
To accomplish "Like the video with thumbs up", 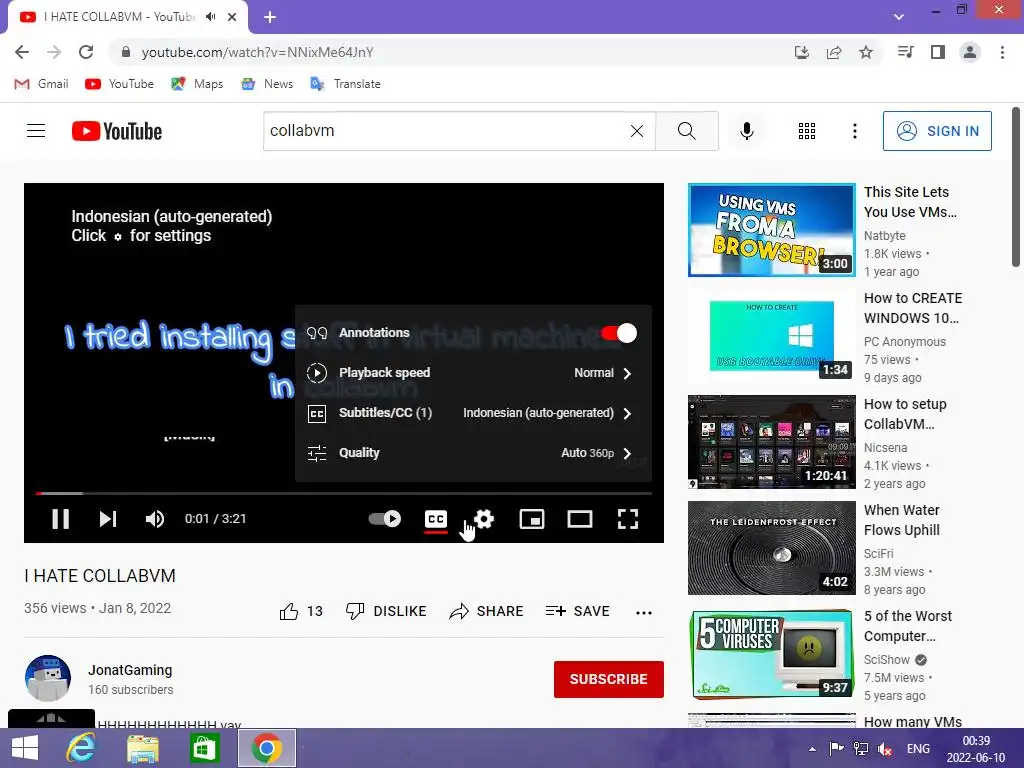I will click(x=300, y=611).
